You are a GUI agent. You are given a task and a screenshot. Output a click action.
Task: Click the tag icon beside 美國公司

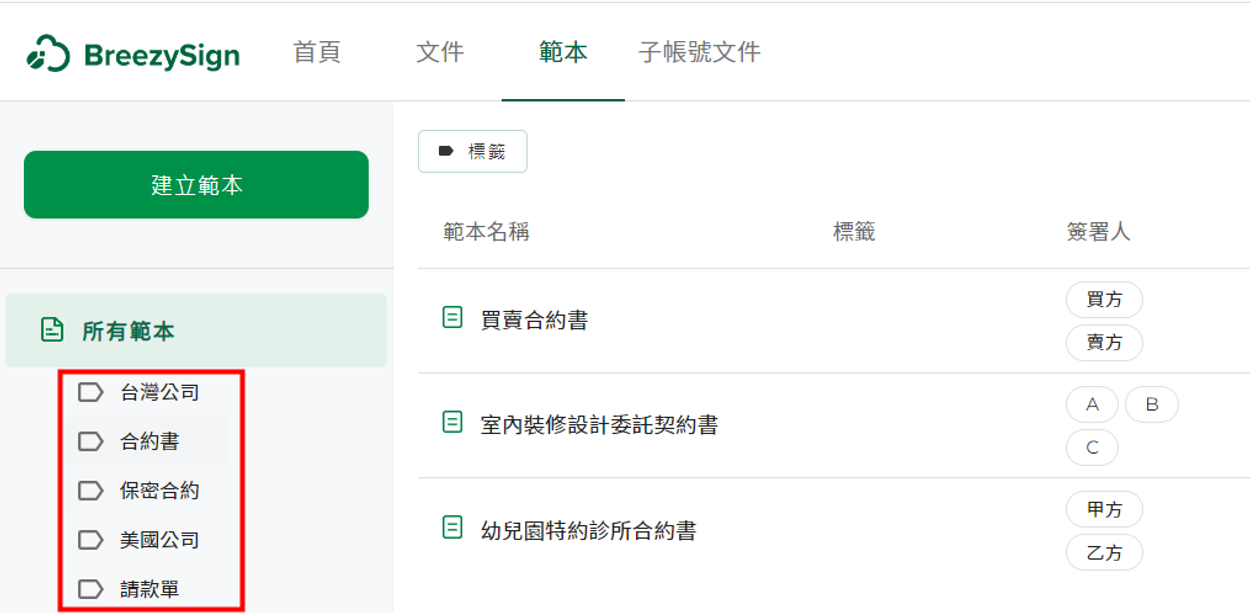[91, 540]
